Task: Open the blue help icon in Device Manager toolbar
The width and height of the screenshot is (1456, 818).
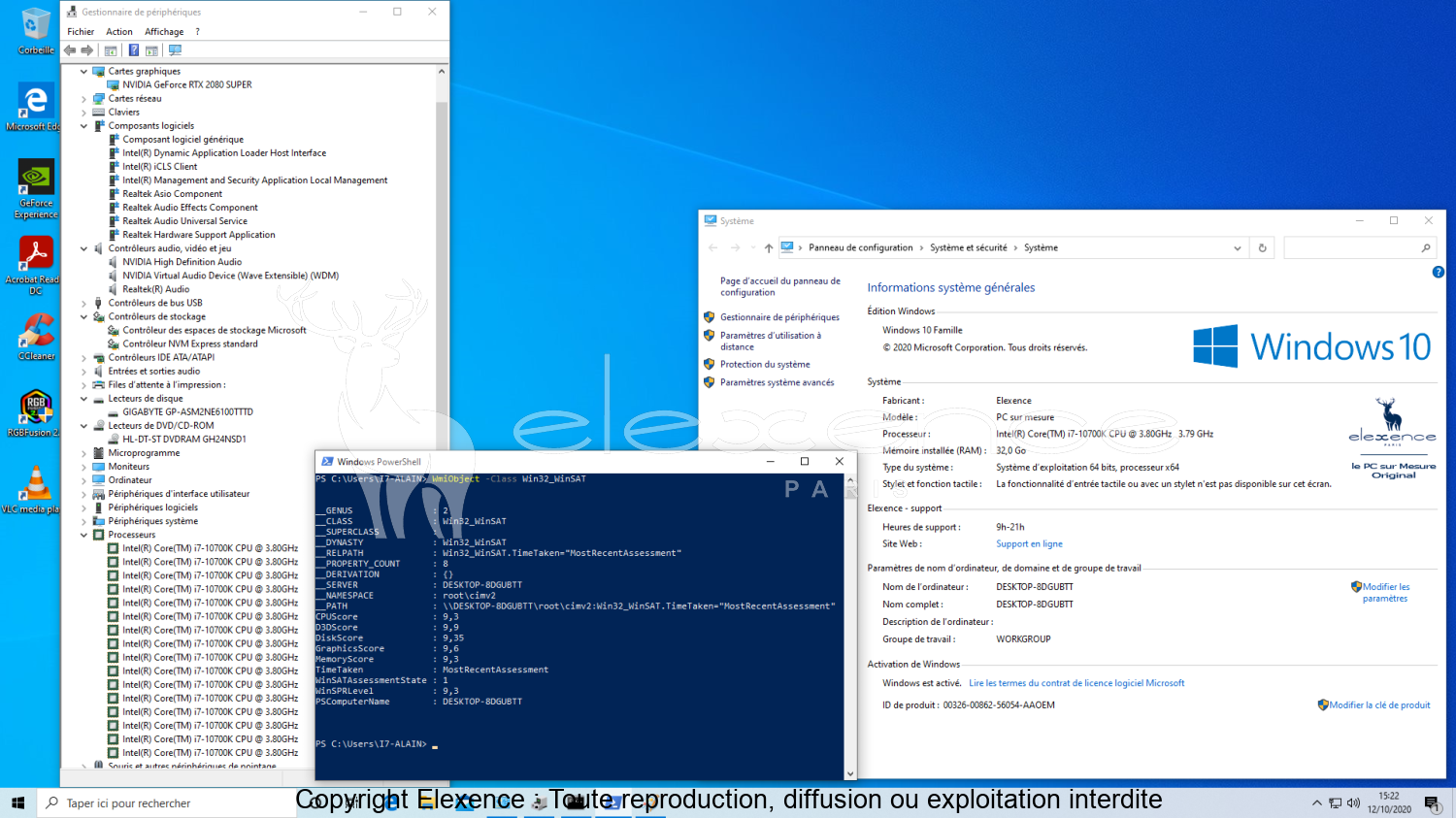Action: [134, 50]
